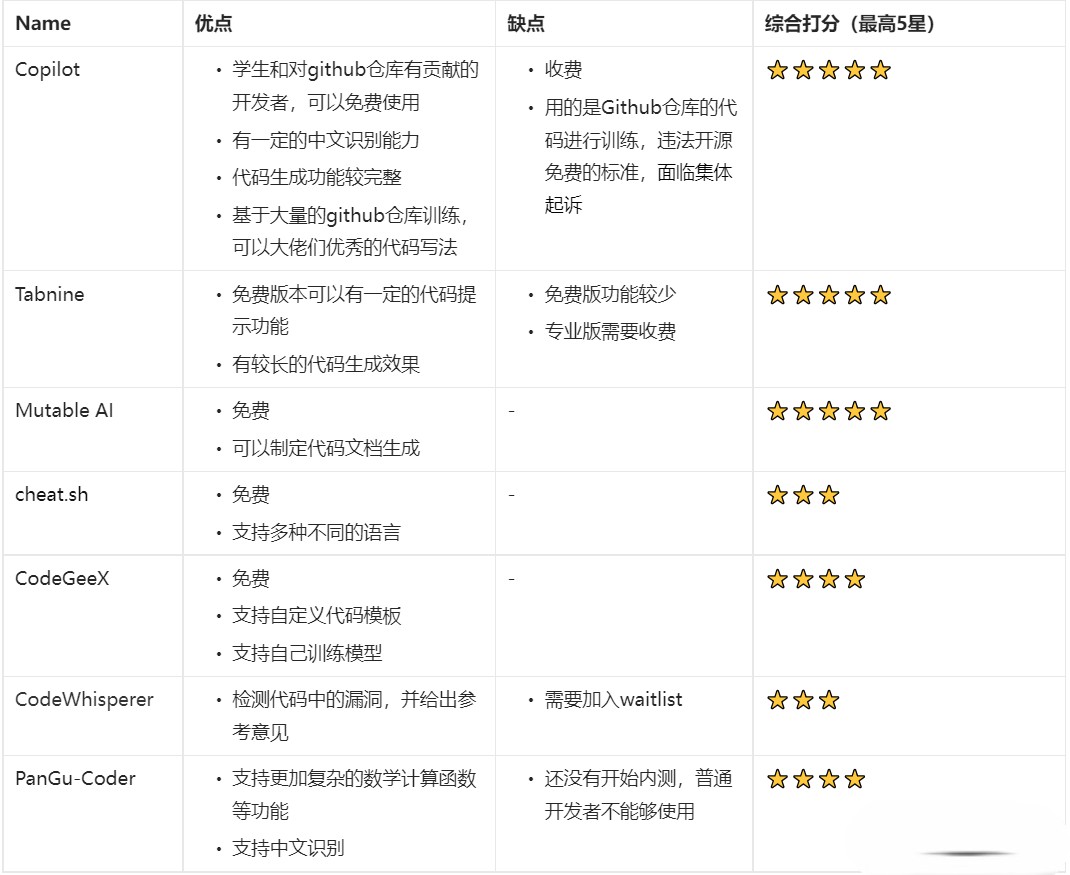Viewport: 1070px width, 875px height.
Task: Click the three-star rating for cheat.sh
Action: [x=803, y=495]
